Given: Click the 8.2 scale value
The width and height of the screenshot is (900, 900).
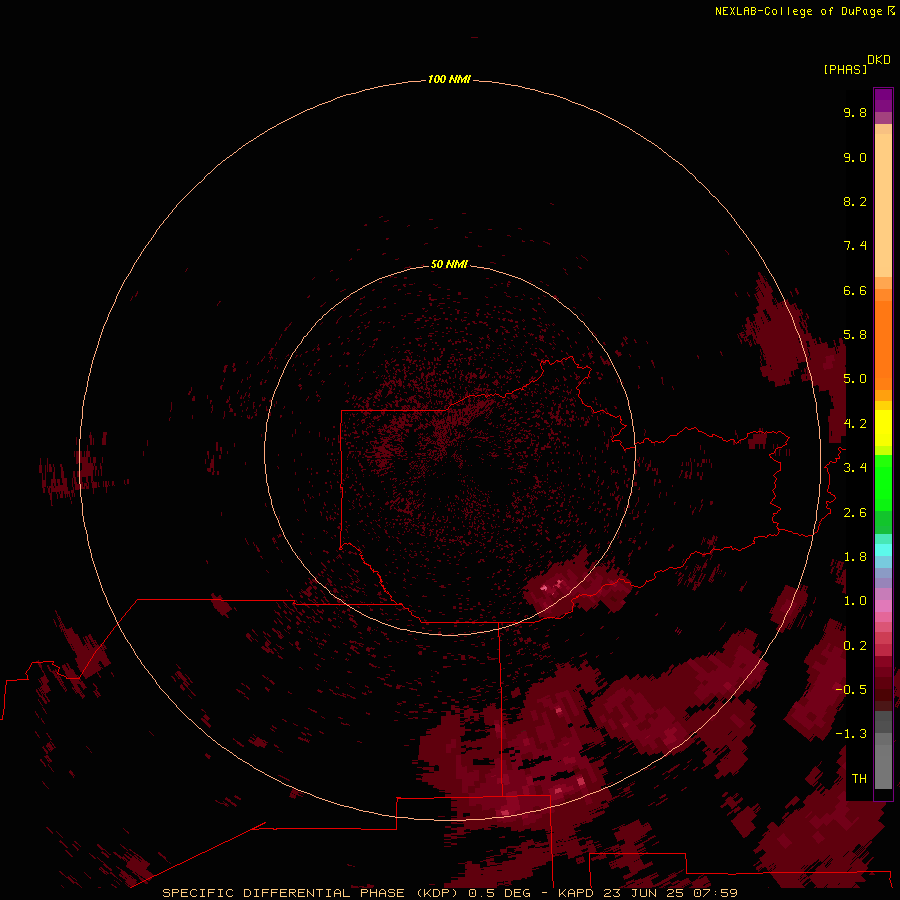Looking at the screenshot, I should 855,201.
